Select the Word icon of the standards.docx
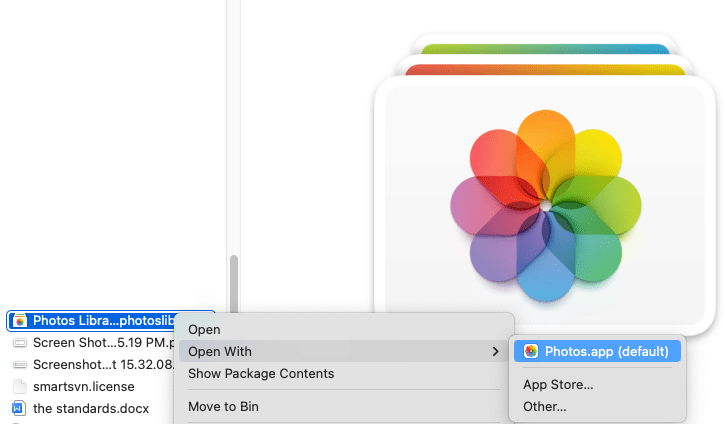This screenshot has height=424, width=723. click(18, 408)
